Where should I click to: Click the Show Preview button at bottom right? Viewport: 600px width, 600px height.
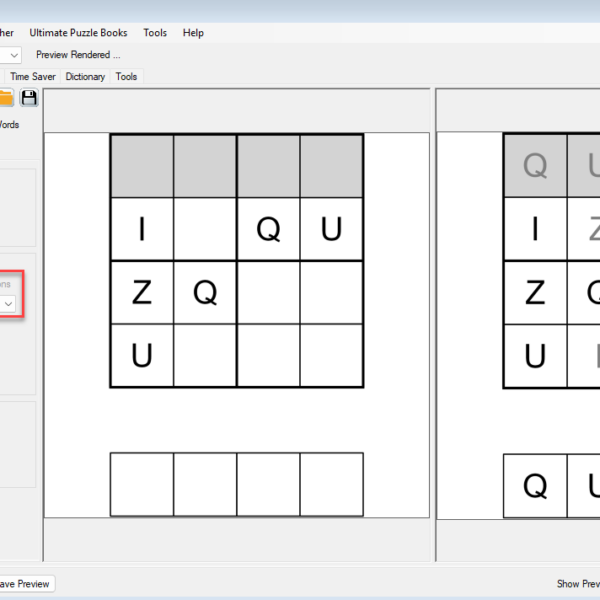coord(578,584)
